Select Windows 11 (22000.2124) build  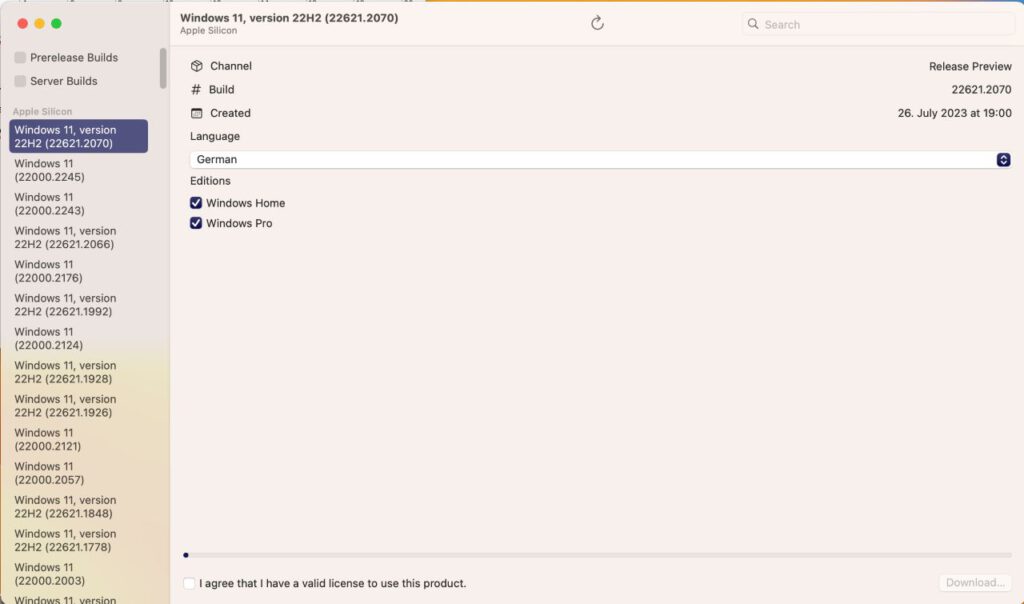click(78, 338)
